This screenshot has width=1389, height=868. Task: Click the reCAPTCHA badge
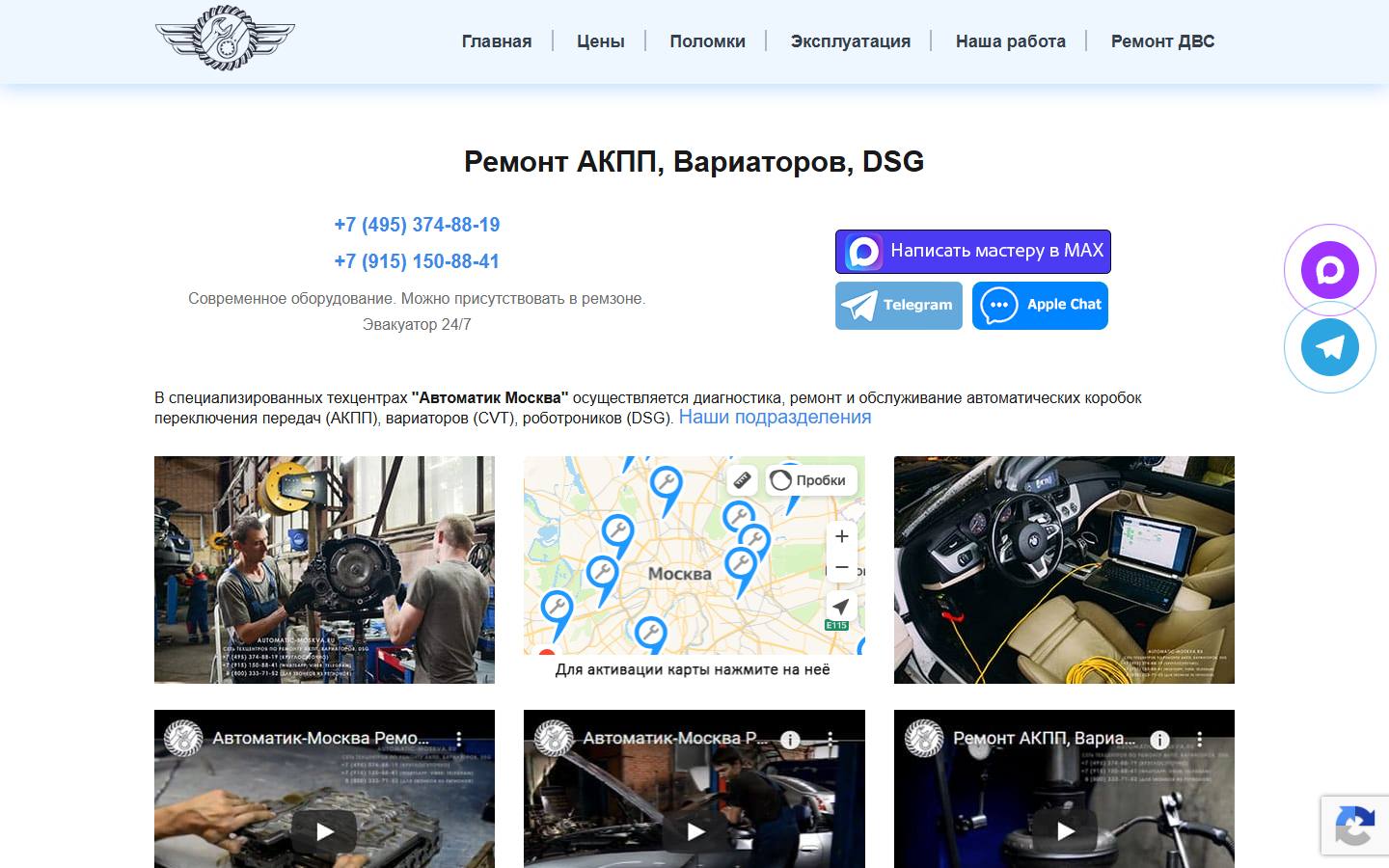pyautogui.click(x=1354, y=826)
